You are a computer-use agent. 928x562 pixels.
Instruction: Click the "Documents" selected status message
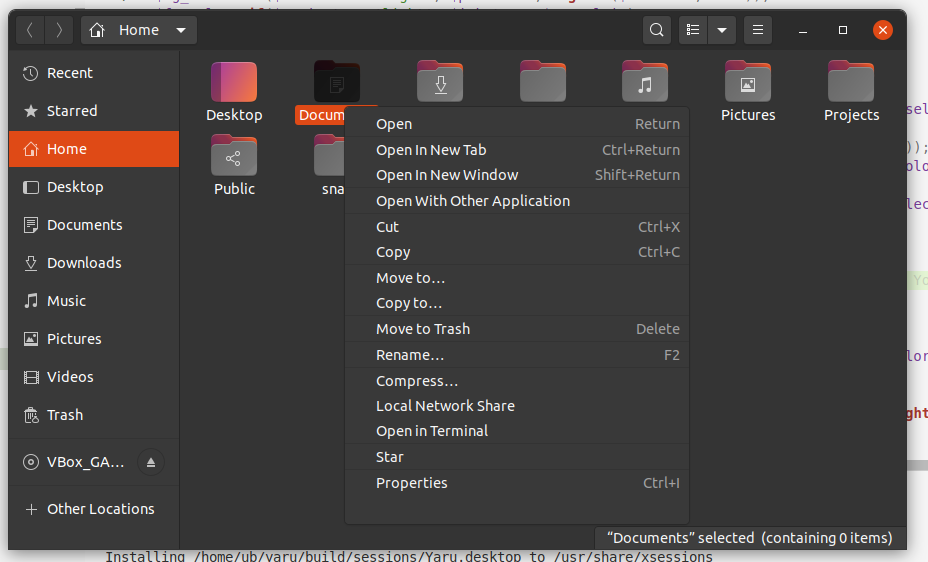(x=749, y=538)
